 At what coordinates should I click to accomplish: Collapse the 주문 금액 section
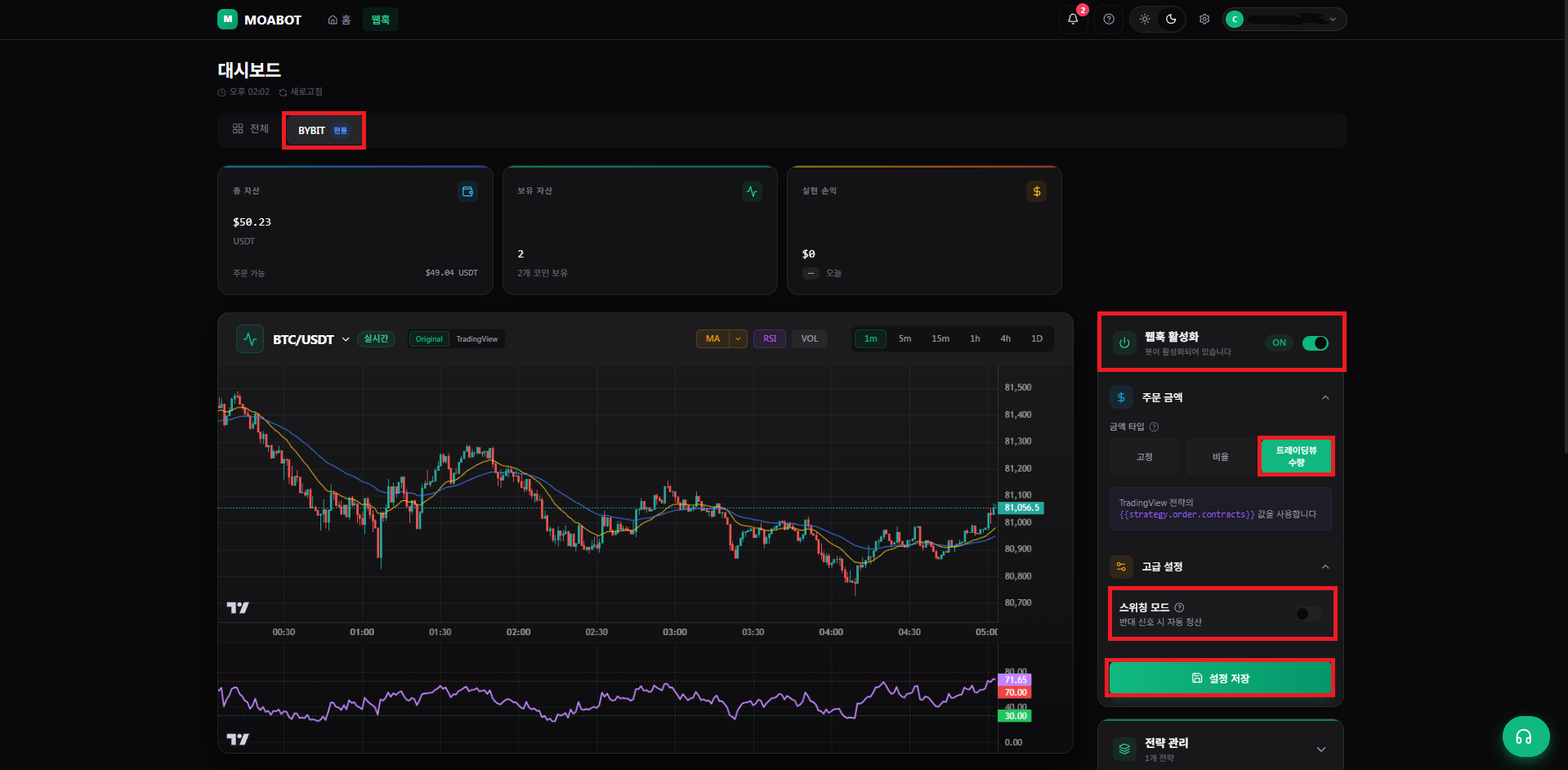point(1325,397)
